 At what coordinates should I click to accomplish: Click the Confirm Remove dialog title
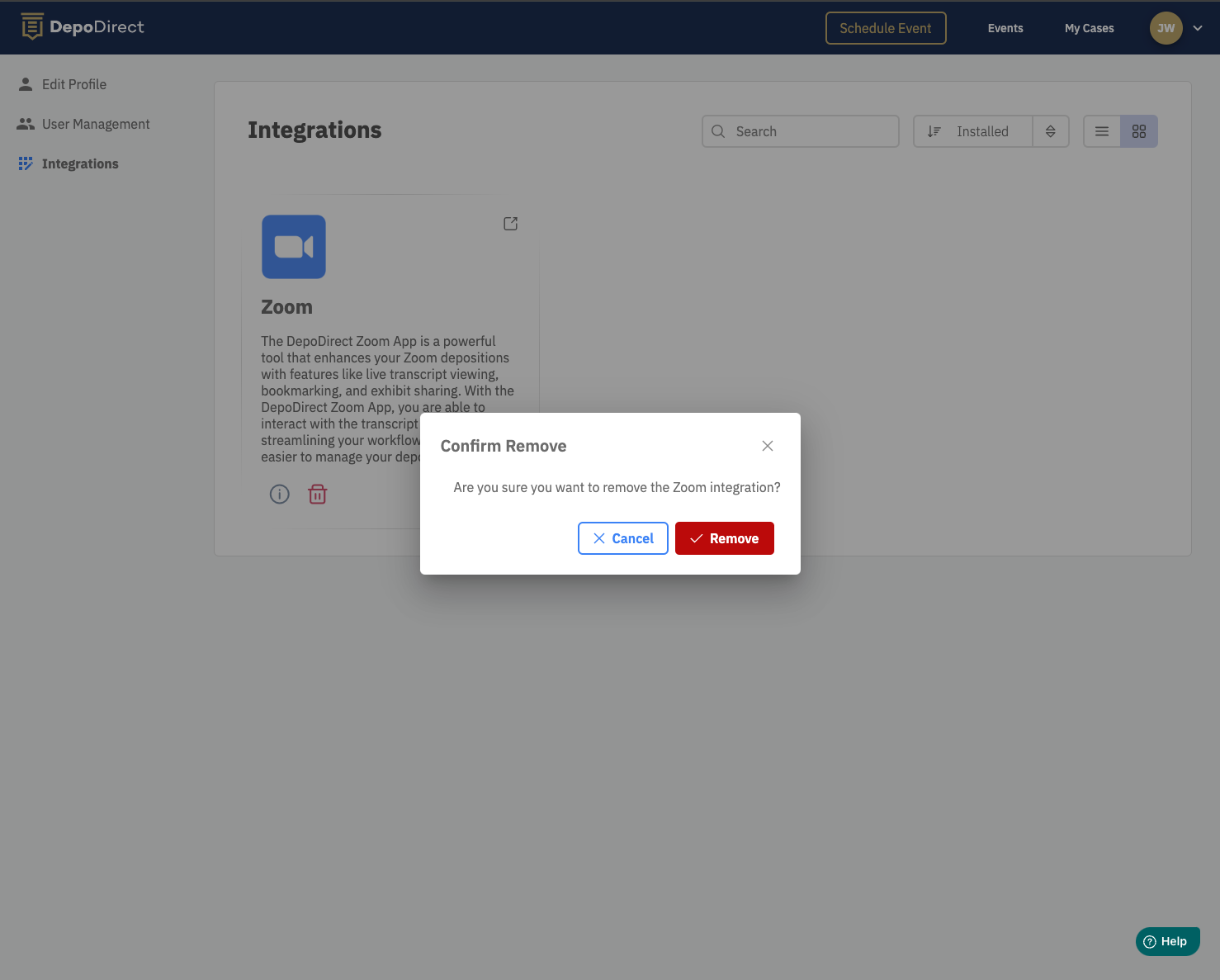tap(504, 446)
